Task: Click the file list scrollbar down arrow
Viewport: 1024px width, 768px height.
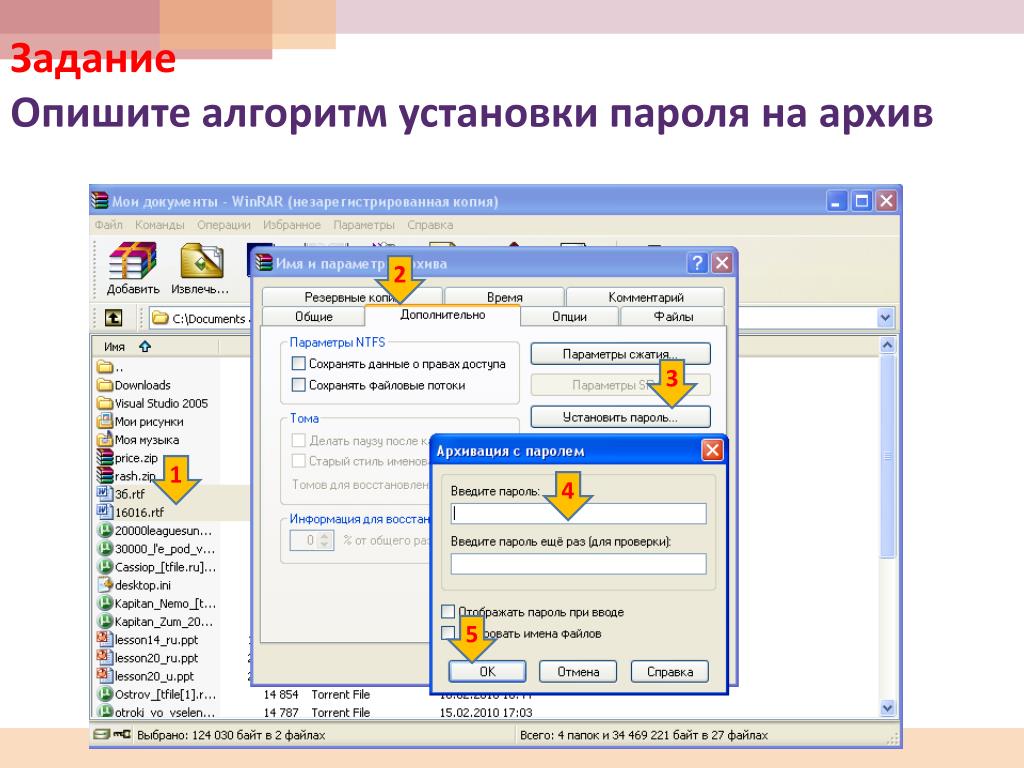Action: point(887,708)
